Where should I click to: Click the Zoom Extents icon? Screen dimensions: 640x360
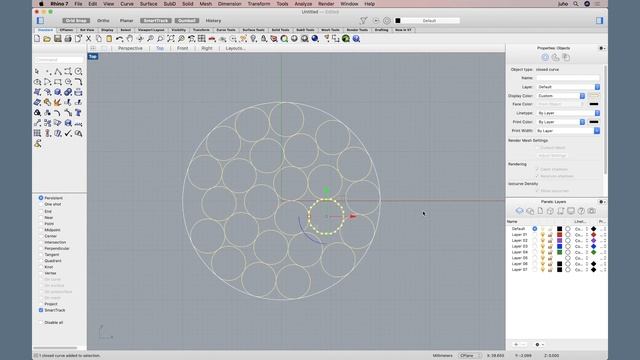(x=171, y=39)
